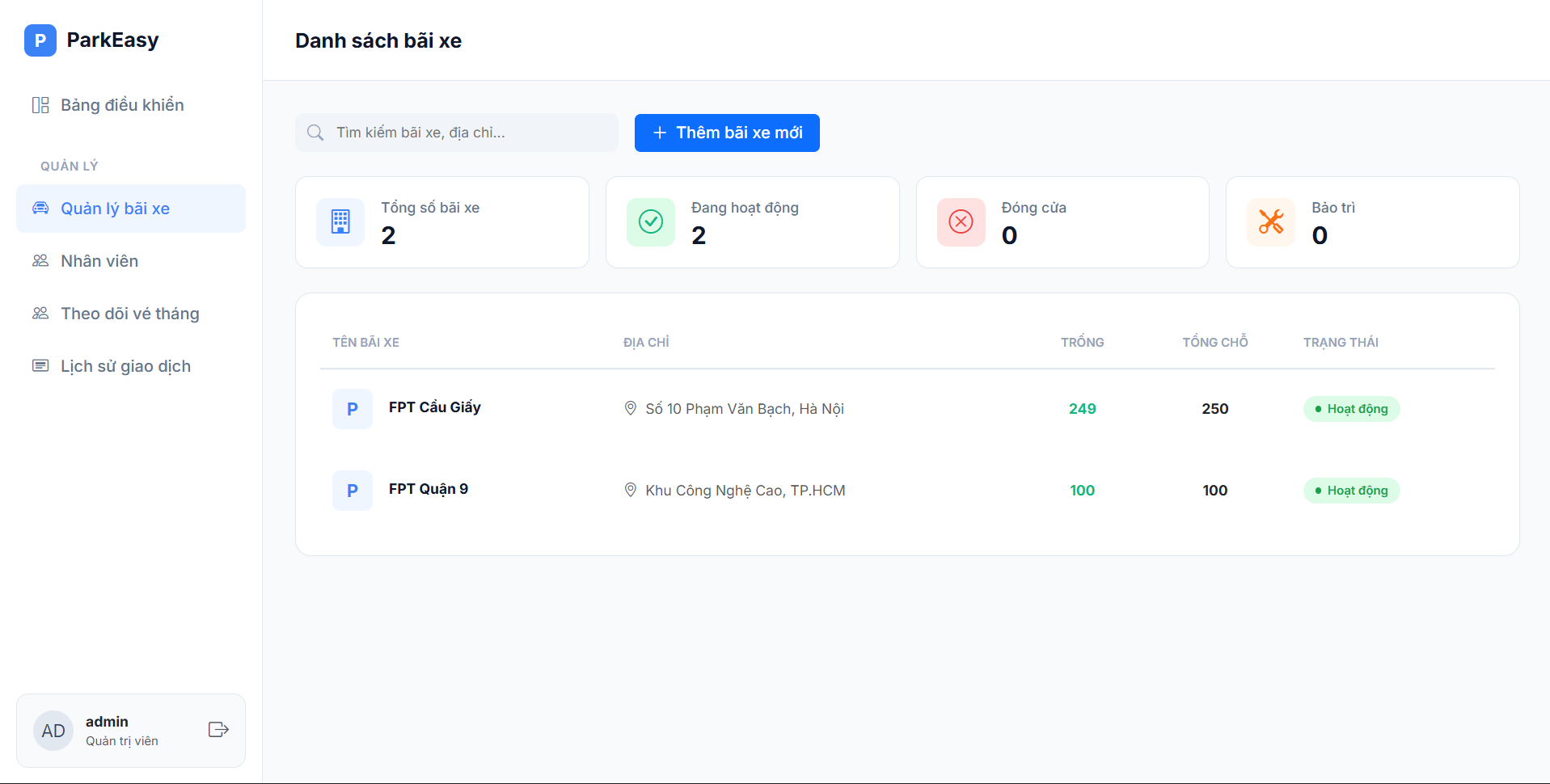Open the FPT Quận 9 lot name
The height and width of the screenshot is (784, 1550).
pos(429,489)
